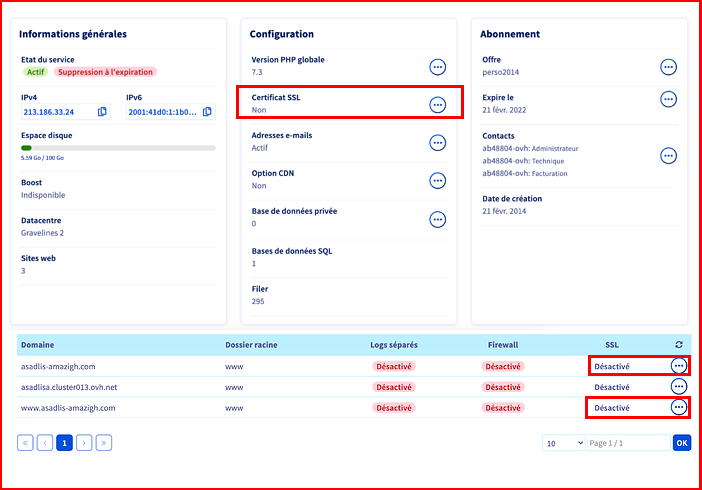Open the Adresses e-mails options menu
The width and height of the screenshot is (702, 490).
click(x=437, y=143)
